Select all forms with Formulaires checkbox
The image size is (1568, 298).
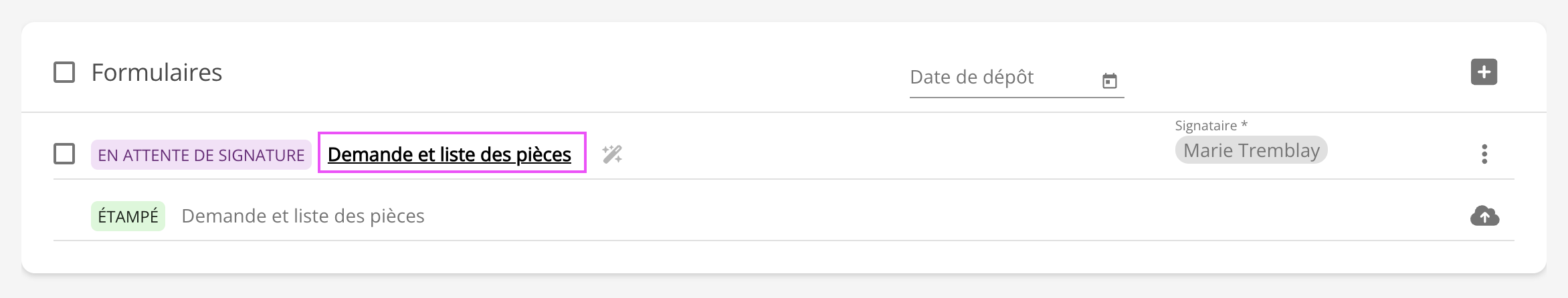click(x=64, y=72)
